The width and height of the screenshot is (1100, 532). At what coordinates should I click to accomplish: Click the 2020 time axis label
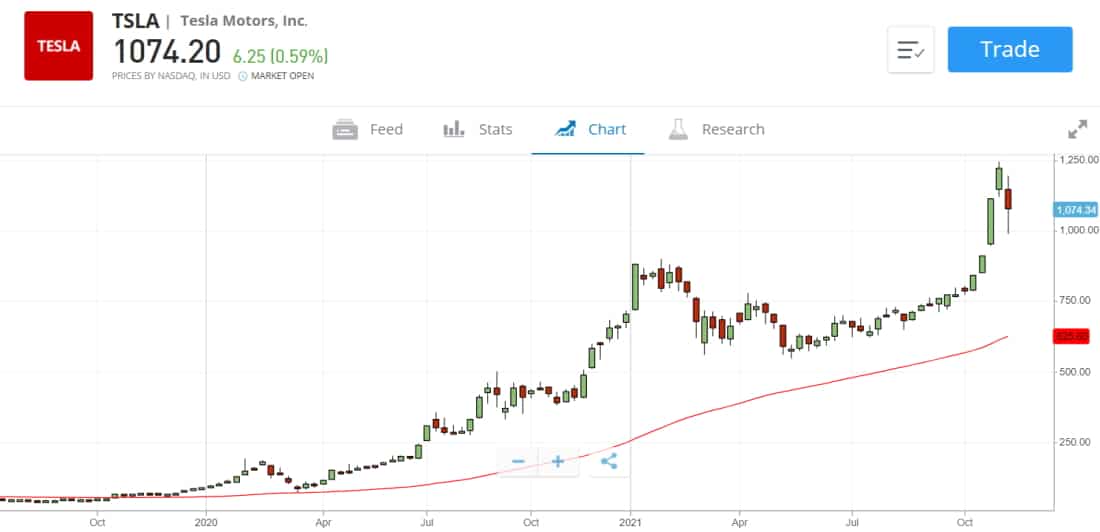click(206, 523)
